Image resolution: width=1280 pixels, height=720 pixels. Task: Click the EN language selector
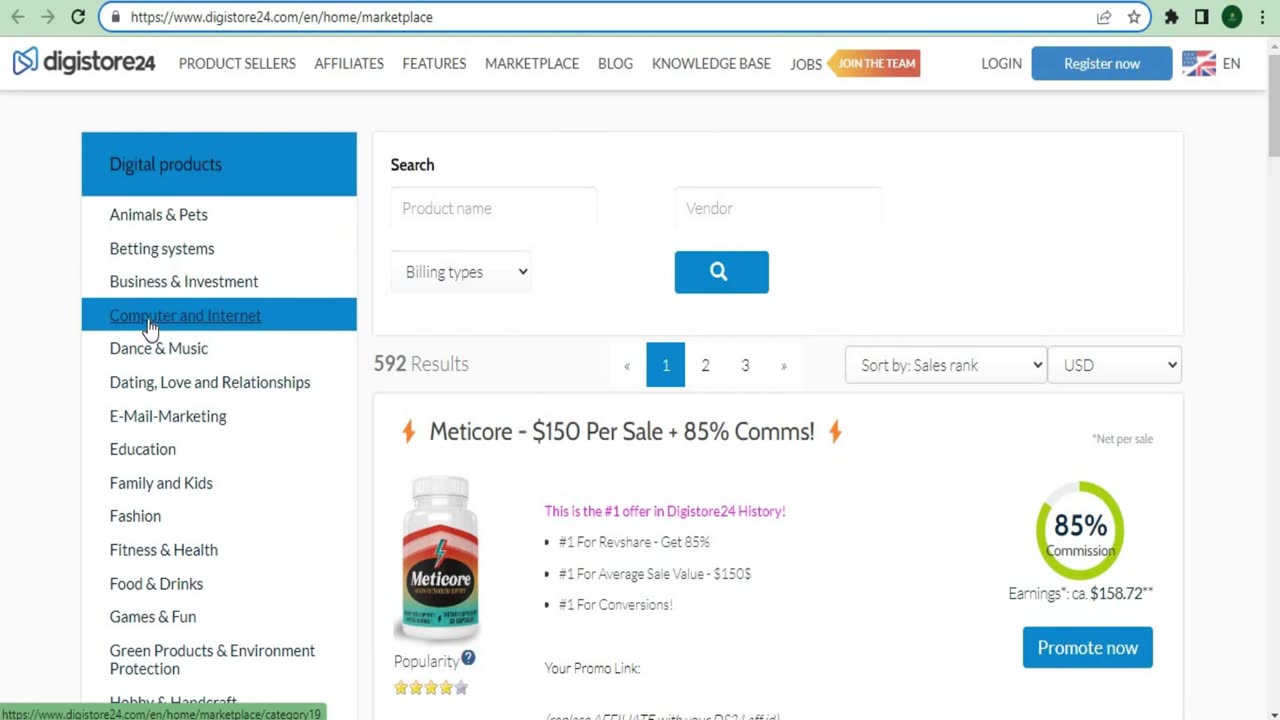pos(1231,63)
